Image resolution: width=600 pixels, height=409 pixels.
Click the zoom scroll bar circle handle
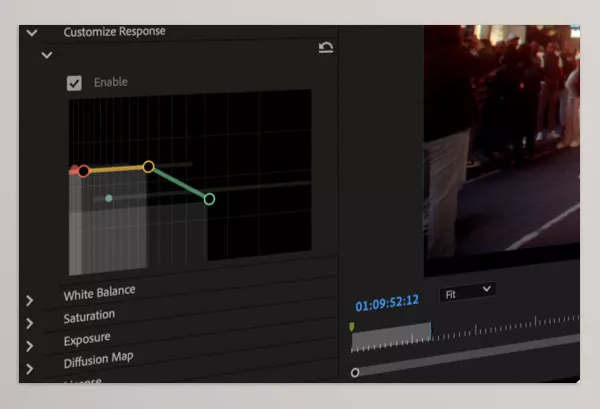click(x=355, y=373)
